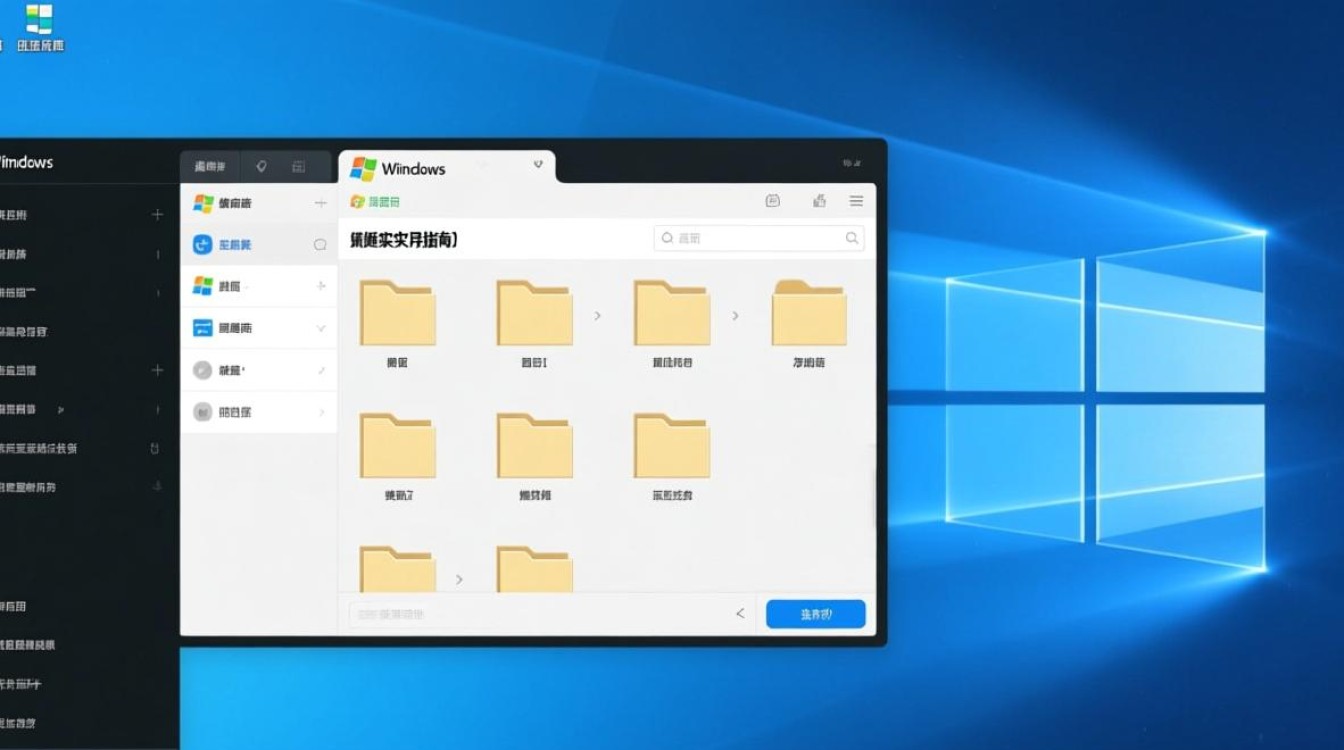The image size is (1344, 750).
Task: Expand the chevron on the fourth sidebar entry
Action: point(322,327)
